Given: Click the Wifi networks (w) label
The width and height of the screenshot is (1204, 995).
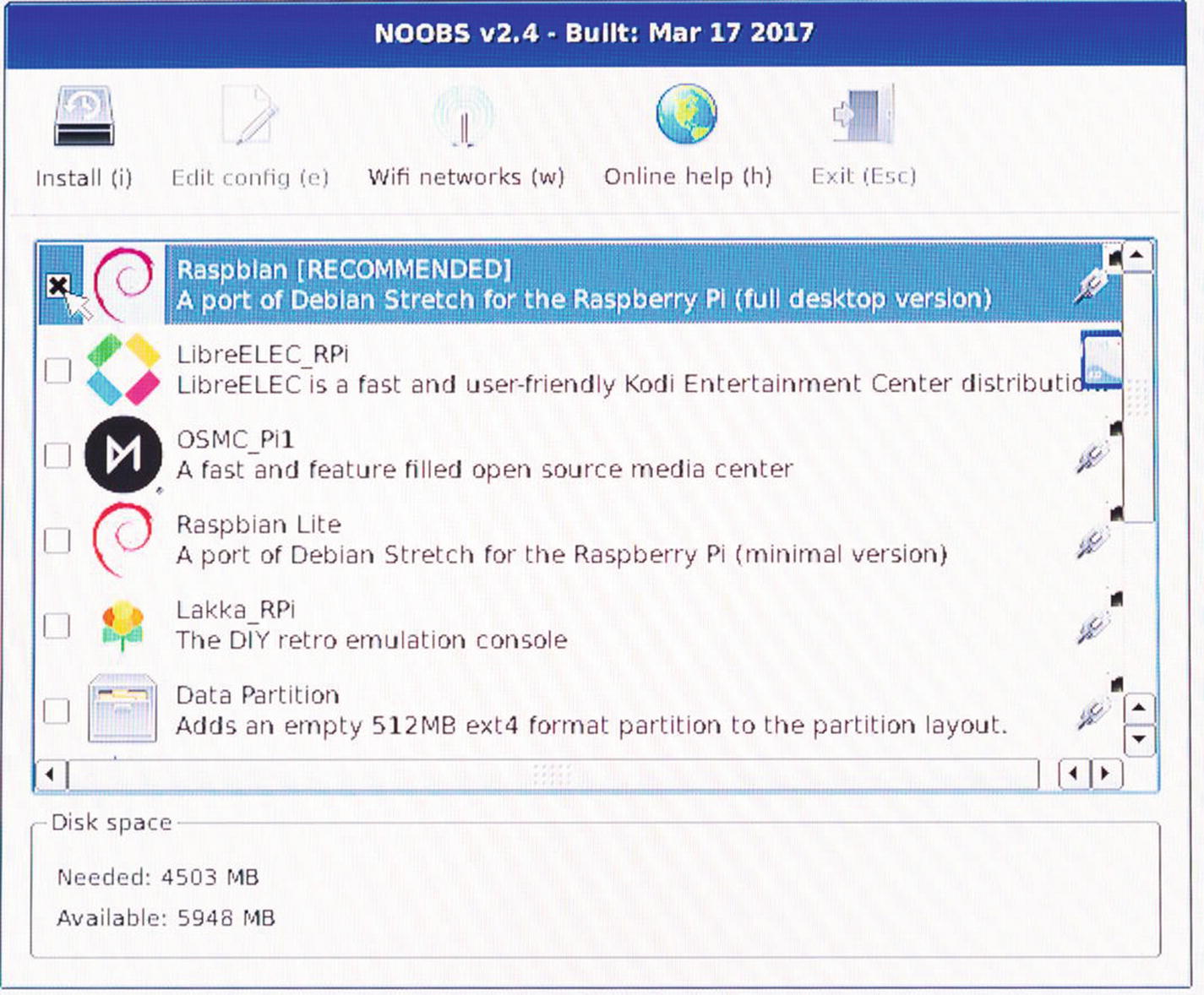Looking at the screenshot, I should click(x=466, y=177).
